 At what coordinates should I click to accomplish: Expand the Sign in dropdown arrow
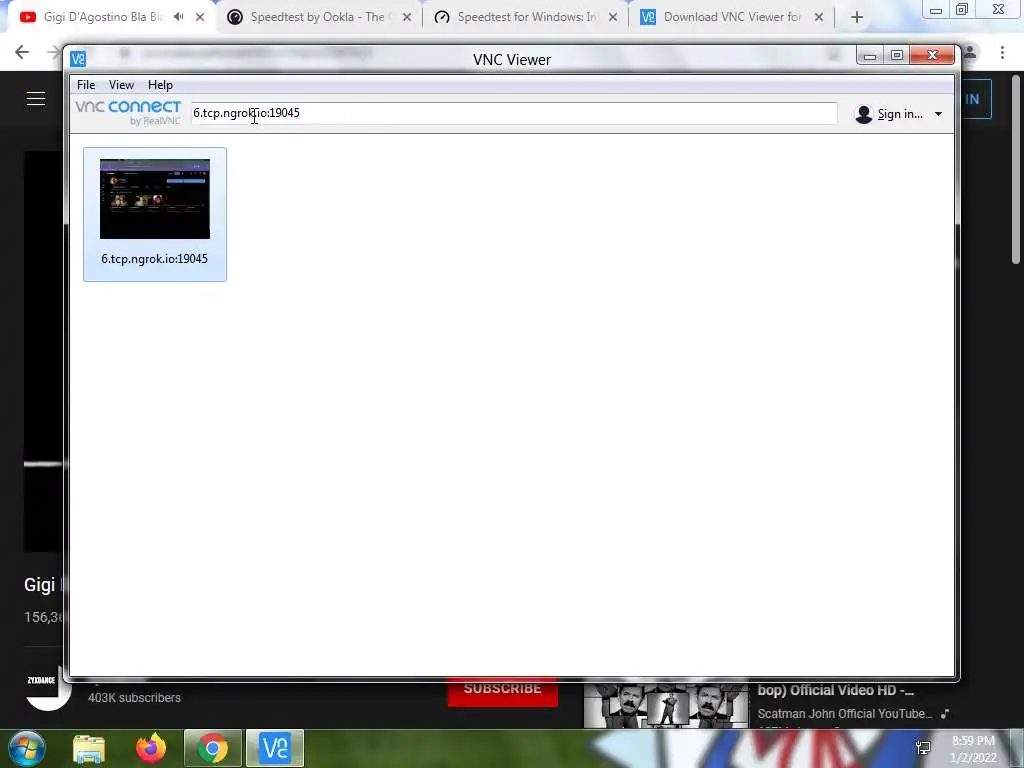[x=938, y=114]
